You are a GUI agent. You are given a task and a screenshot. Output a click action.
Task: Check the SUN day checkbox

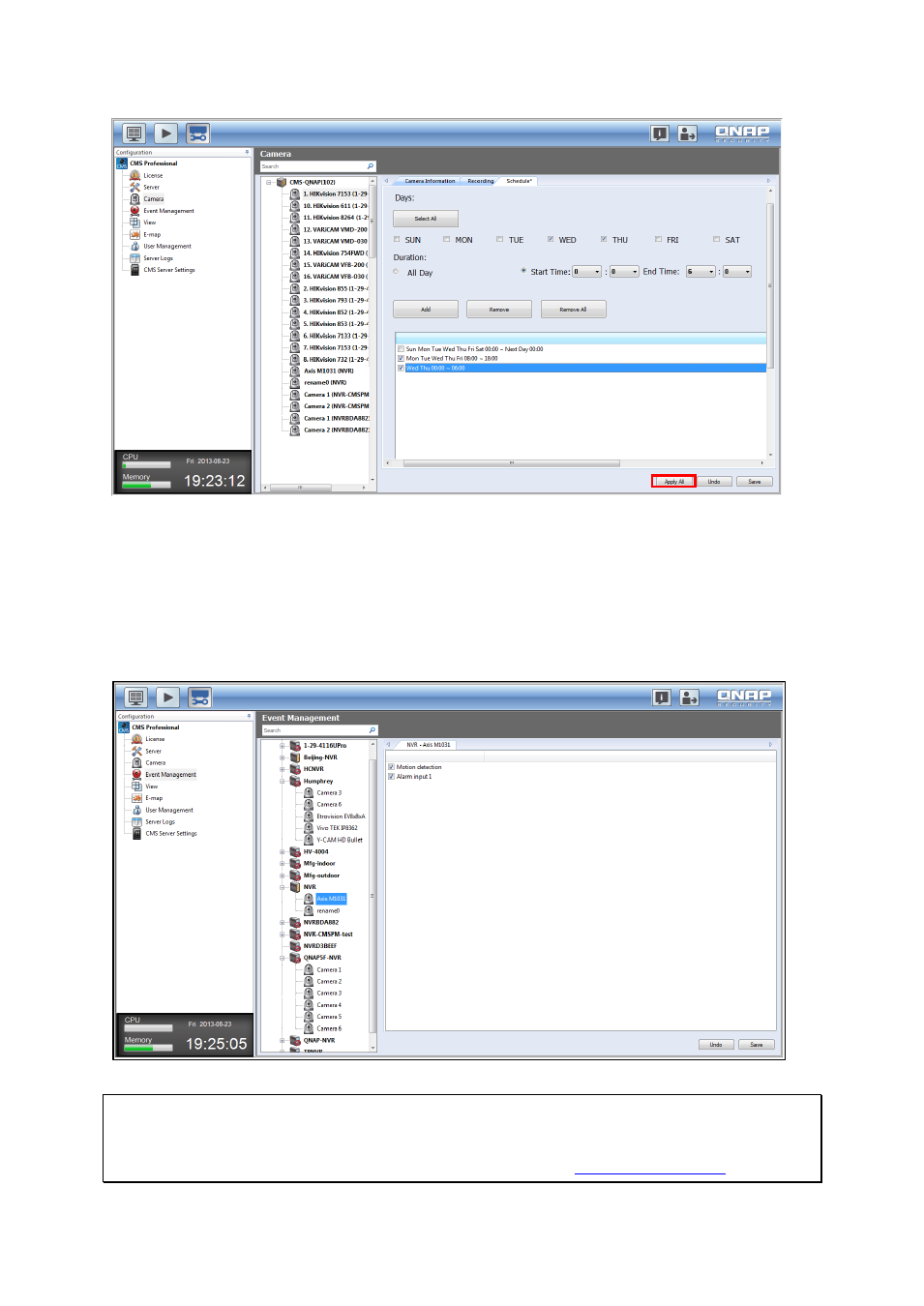(x=397, y=239)
